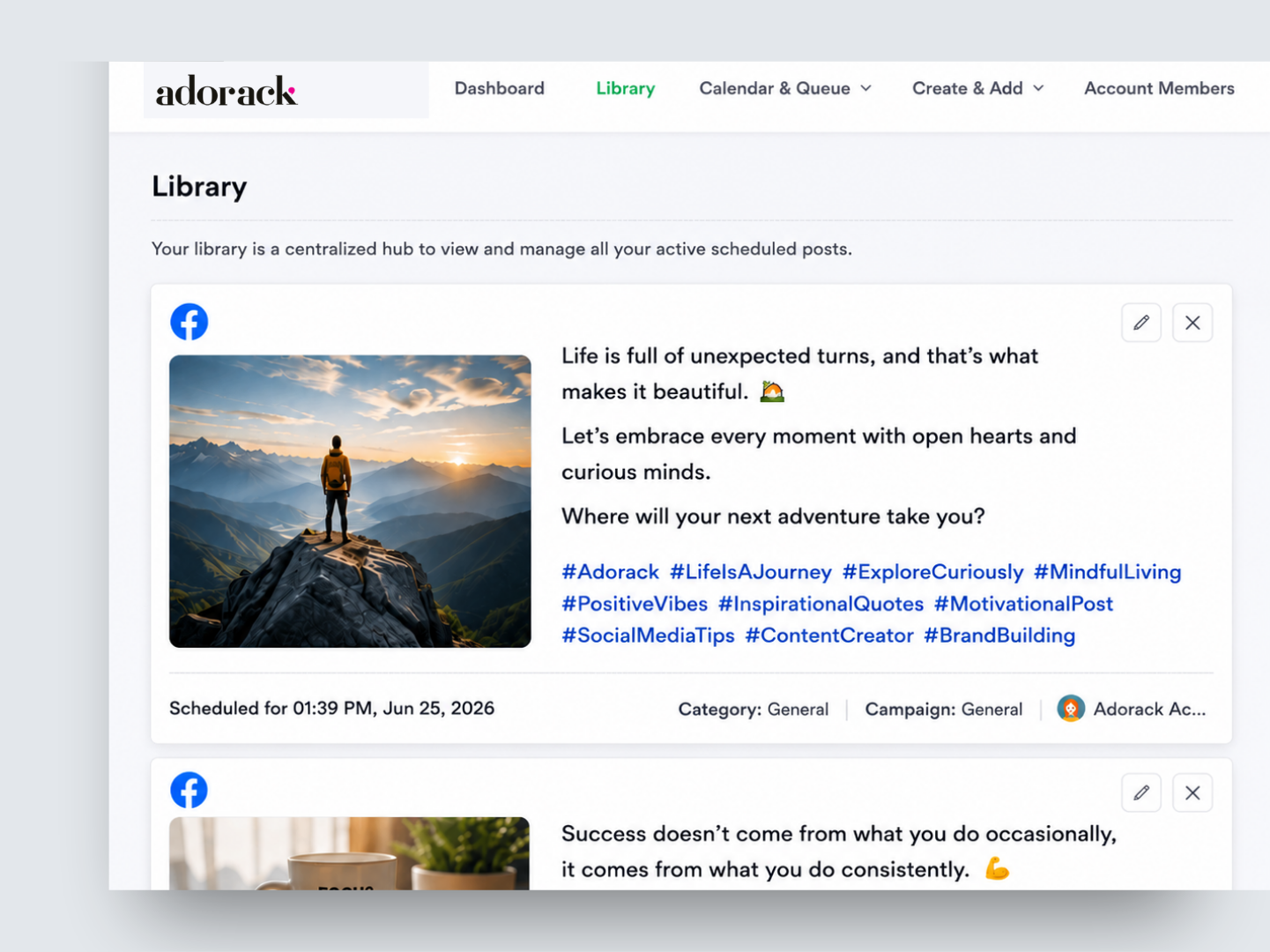Delete the 'Success doesn't come' post
Viewport: 1270px width, 952px height.
point(1192,792)
